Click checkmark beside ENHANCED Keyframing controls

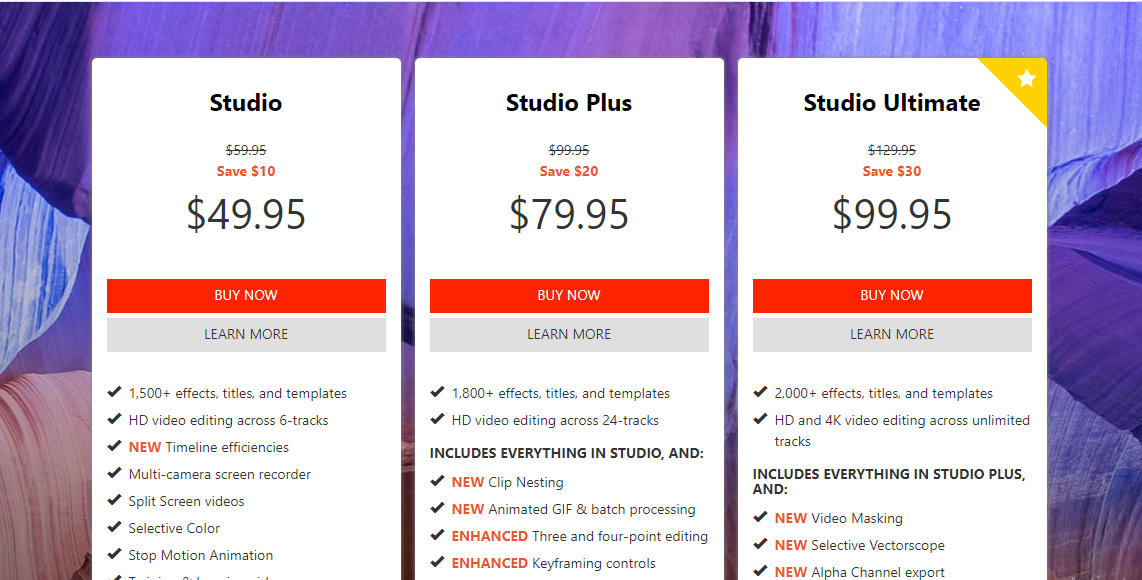[x=437, y=563]
